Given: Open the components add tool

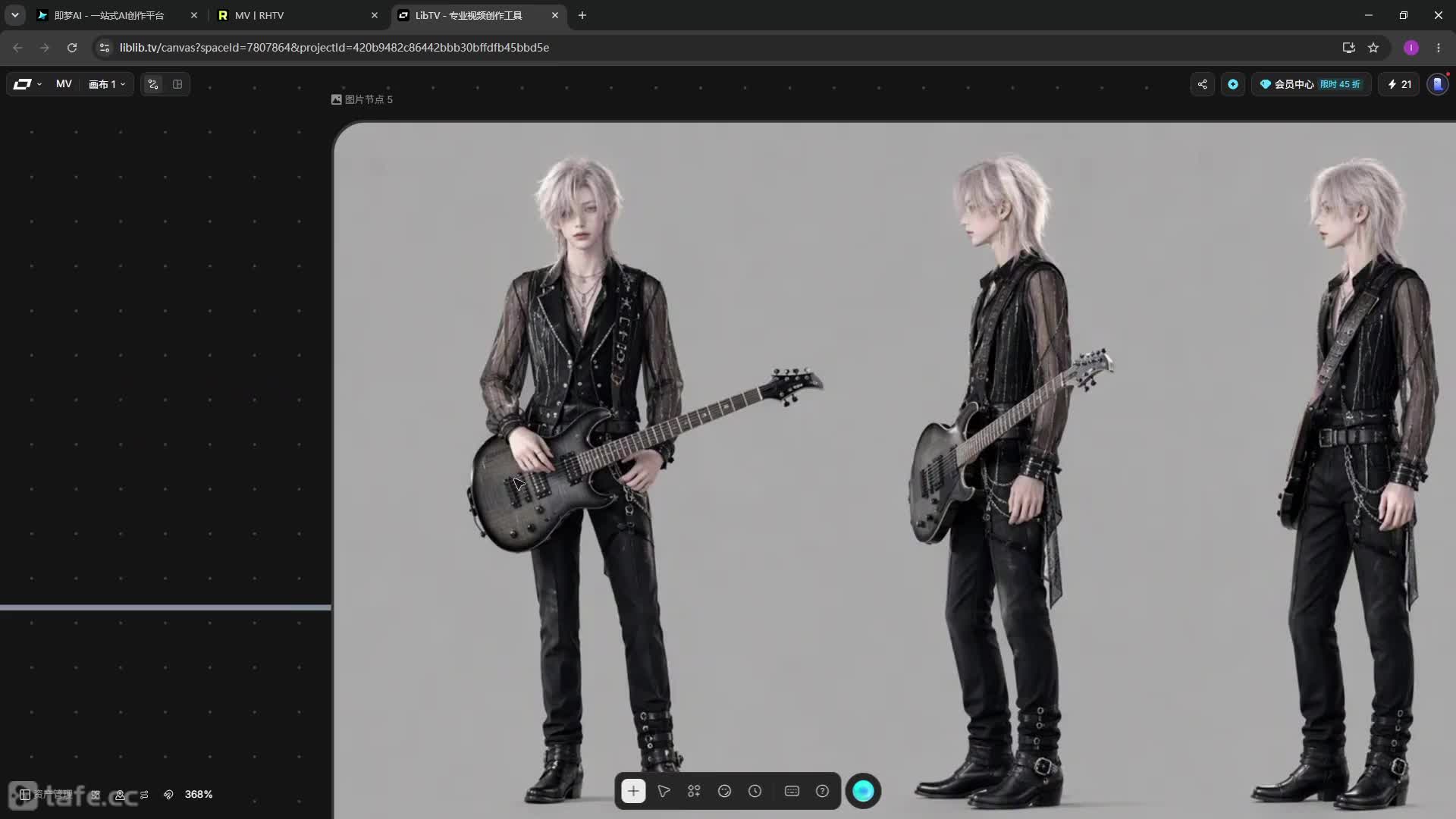Looking at the screenshot, I should [694, 791].
